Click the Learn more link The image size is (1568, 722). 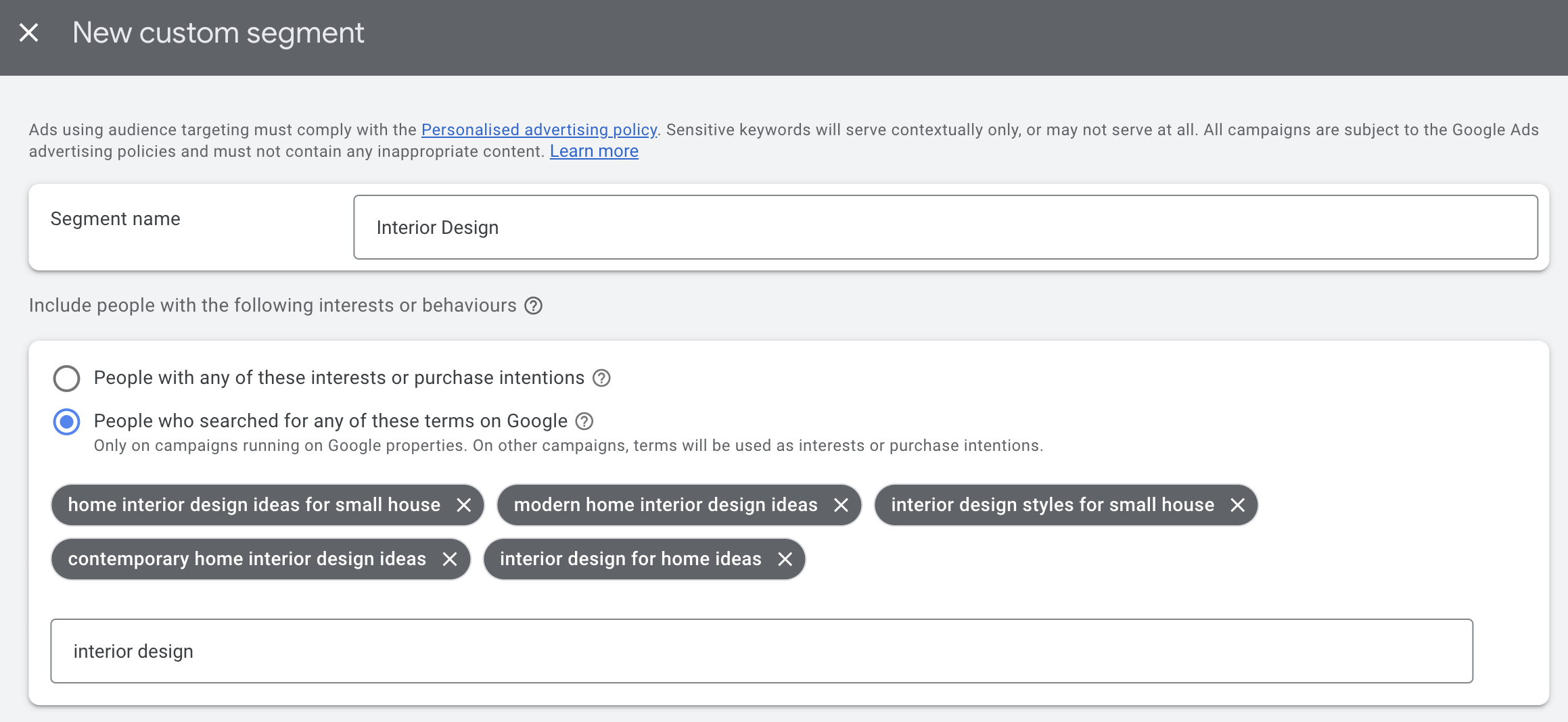tap(593, 151)
